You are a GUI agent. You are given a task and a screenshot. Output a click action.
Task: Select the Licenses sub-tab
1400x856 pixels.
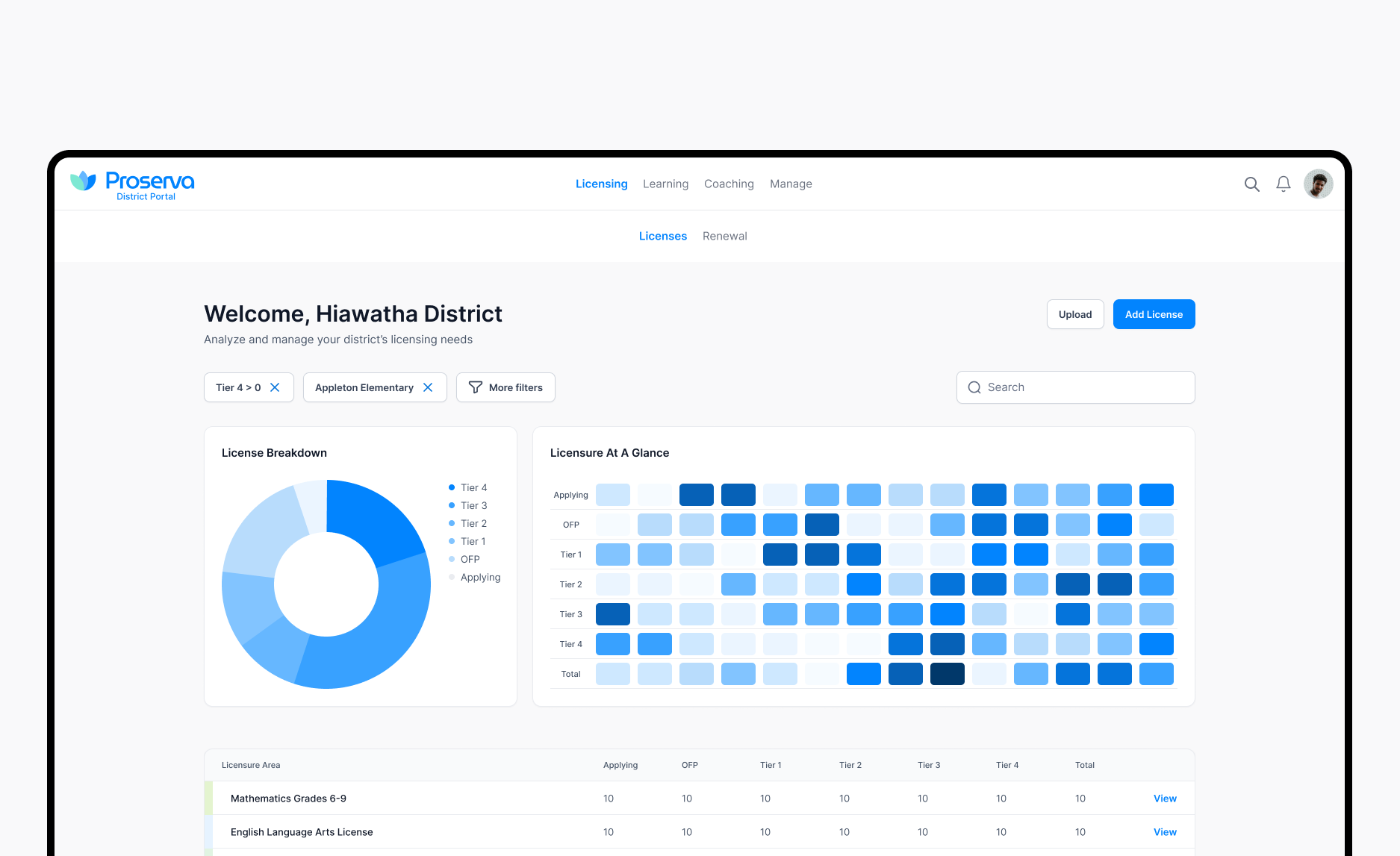pyautogui.click(x=663, y=236)
